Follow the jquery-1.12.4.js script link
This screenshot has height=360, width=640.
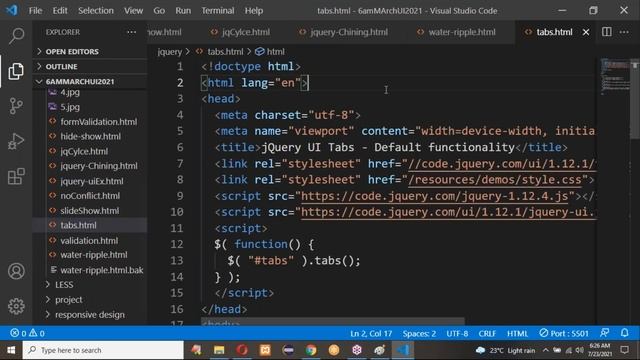pyautogui.click(x=435, y=196)
